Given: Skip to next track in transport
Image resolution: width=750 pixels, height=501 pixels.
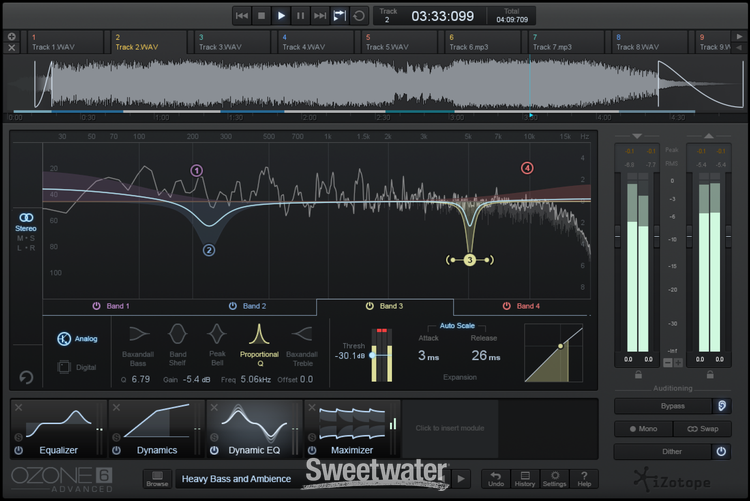Looking at the screenshot, I should pos(320,16).
